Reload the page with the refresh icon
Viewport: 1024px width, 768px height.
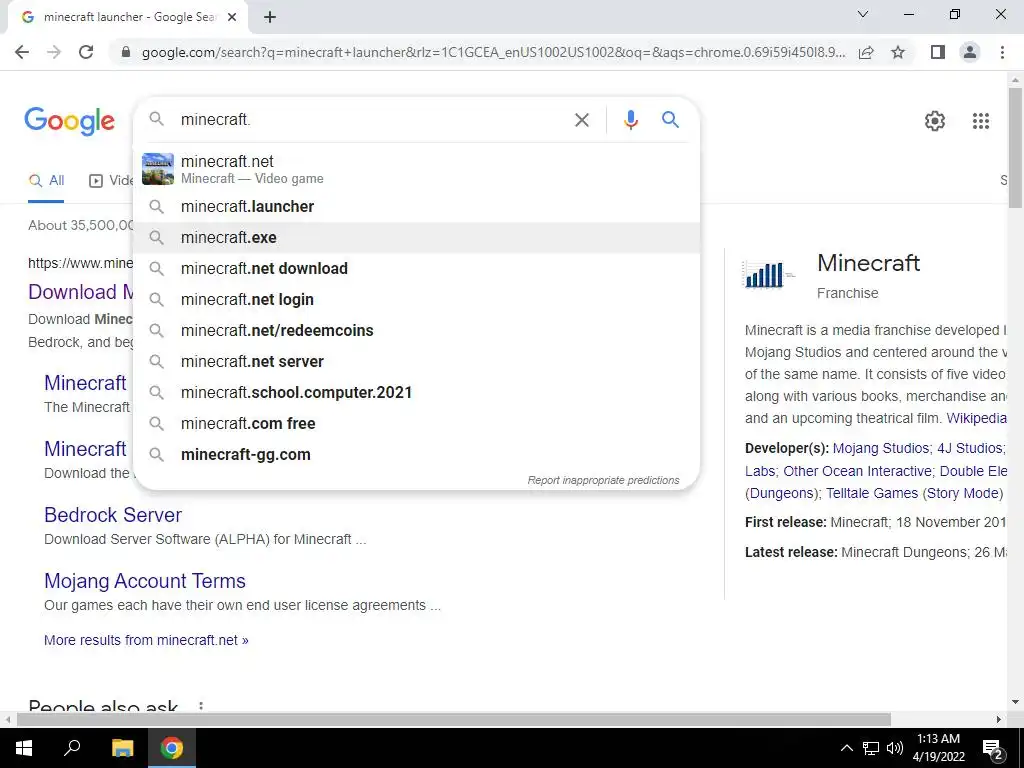(x=86, y=52)
